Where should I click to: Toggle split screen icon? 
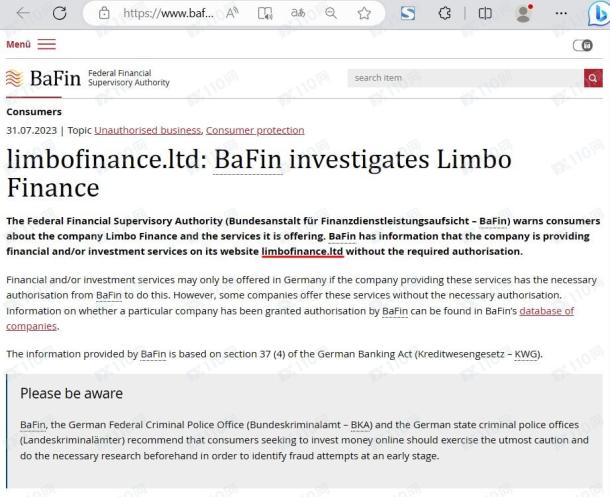(x=485, y=14)
